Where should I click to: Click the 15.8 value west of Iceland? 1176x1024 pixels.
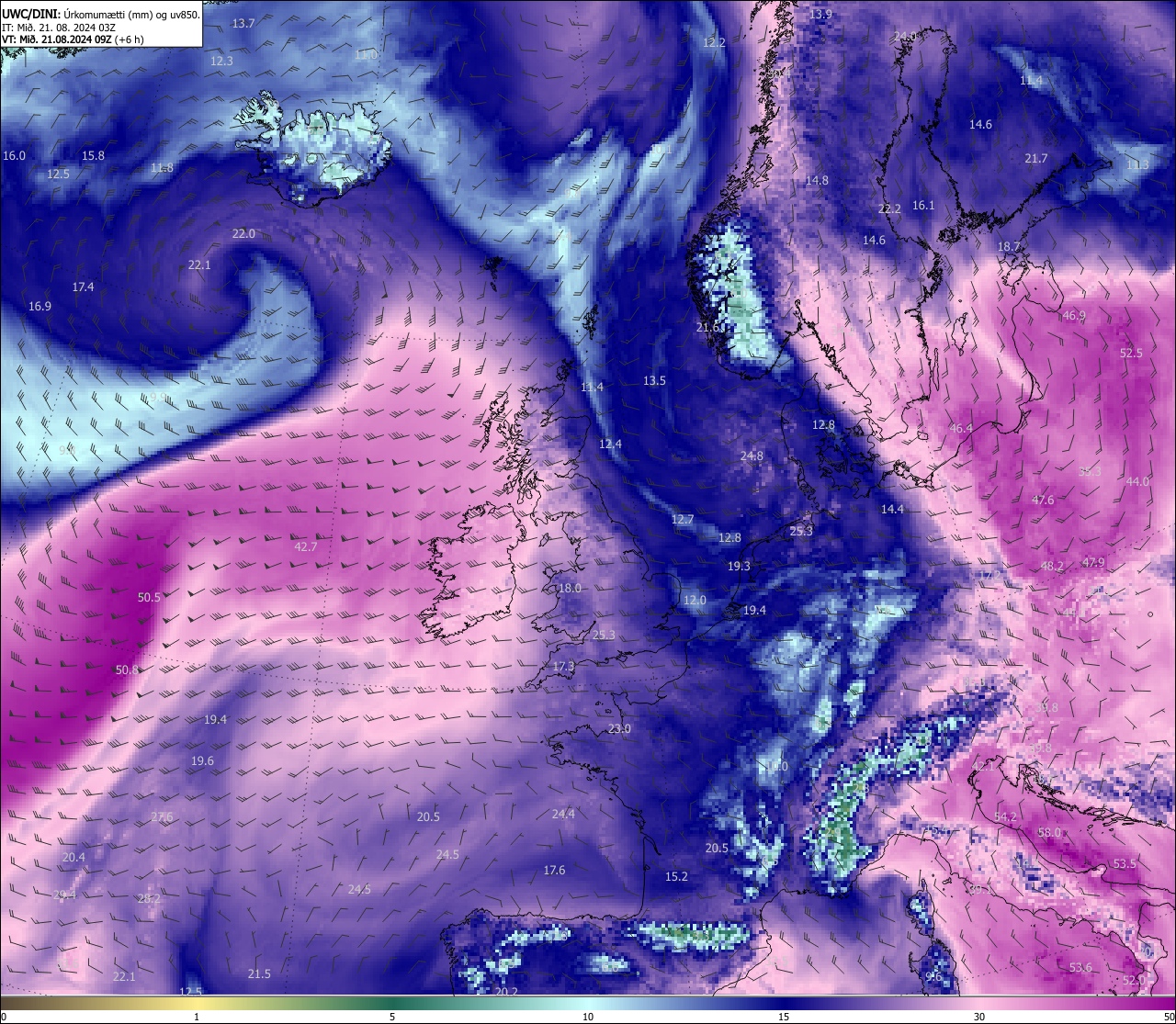93,155
